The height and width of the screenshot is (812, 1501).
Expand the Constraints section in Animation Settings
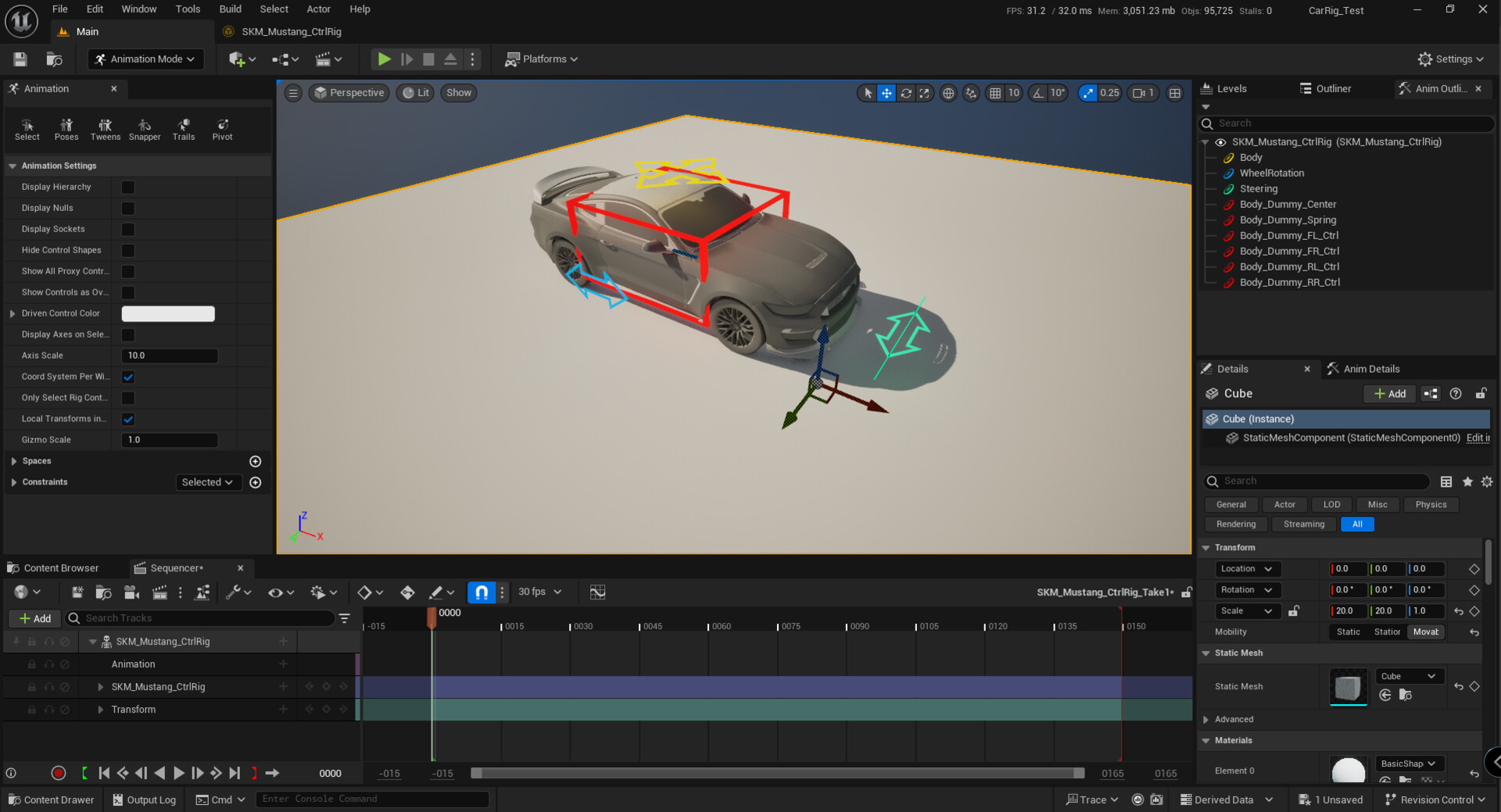pyautogui.click(x=13, y=482)
